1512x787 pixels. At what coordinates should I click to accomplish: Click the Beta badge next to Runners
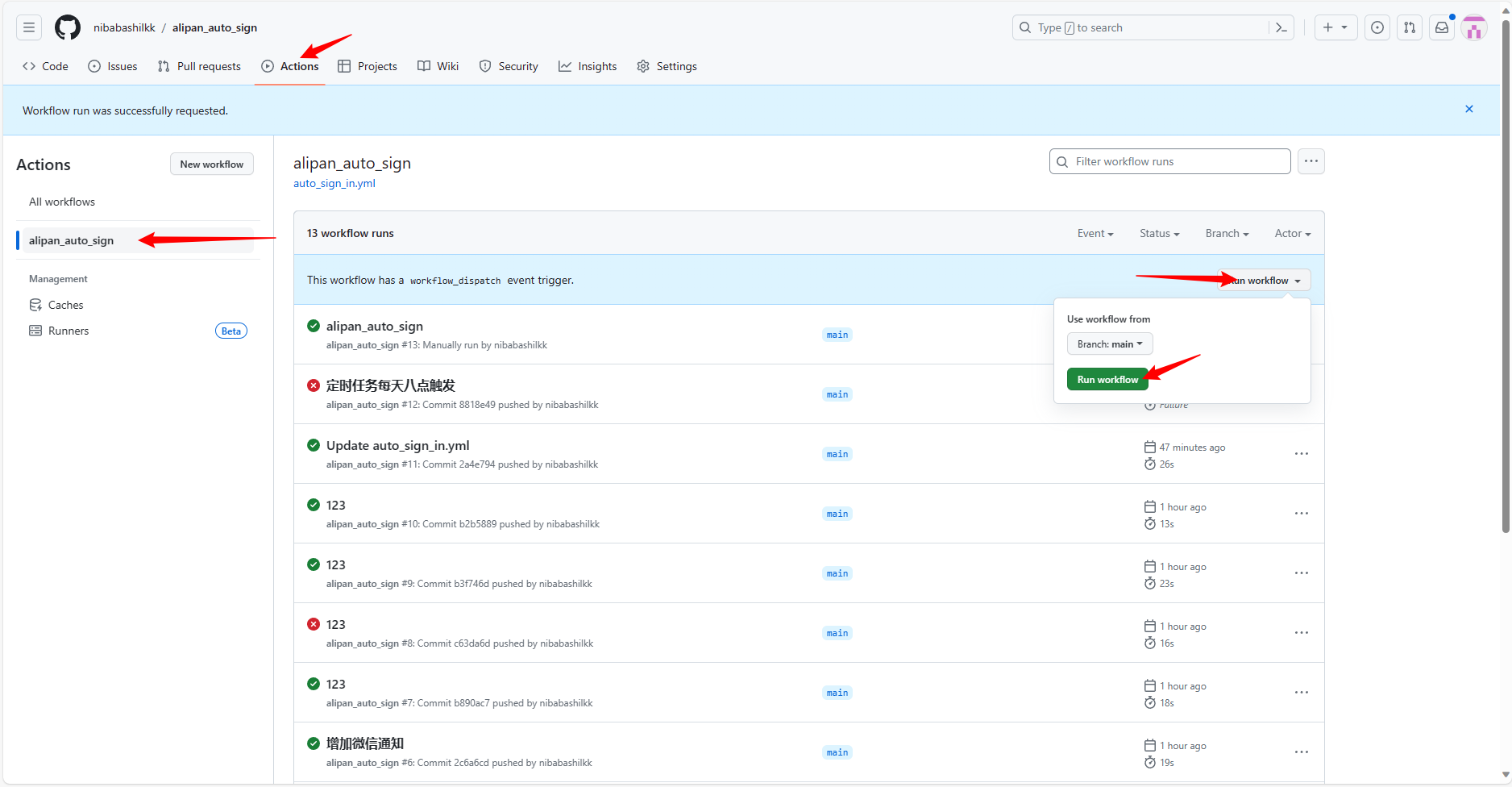point(231,331)
